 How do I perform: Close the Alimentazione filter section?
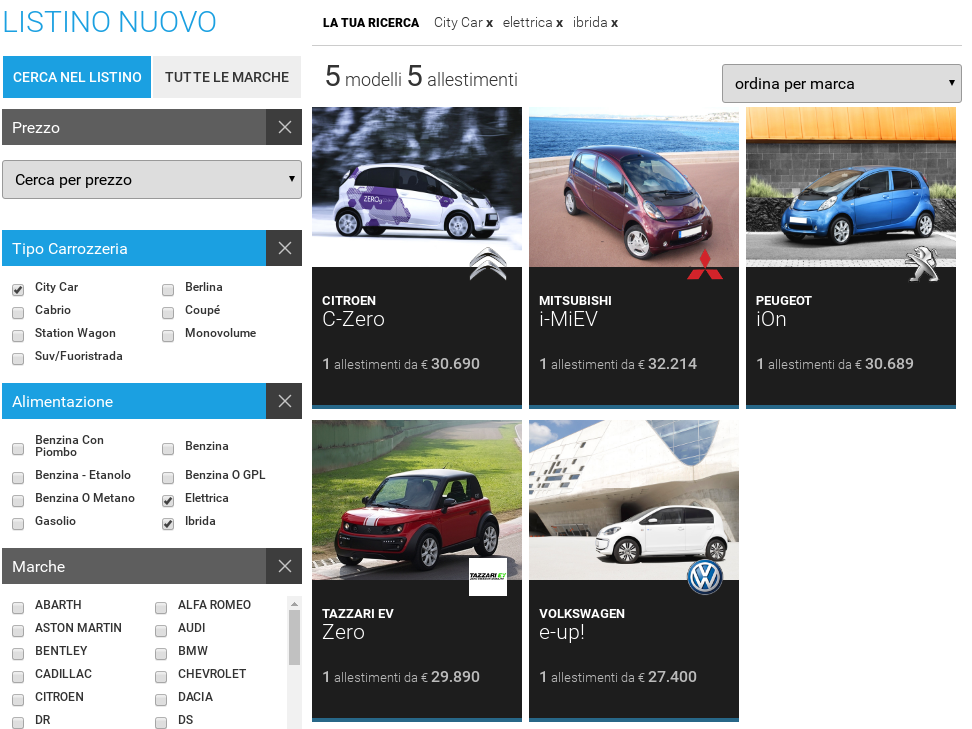coord(284,402)
